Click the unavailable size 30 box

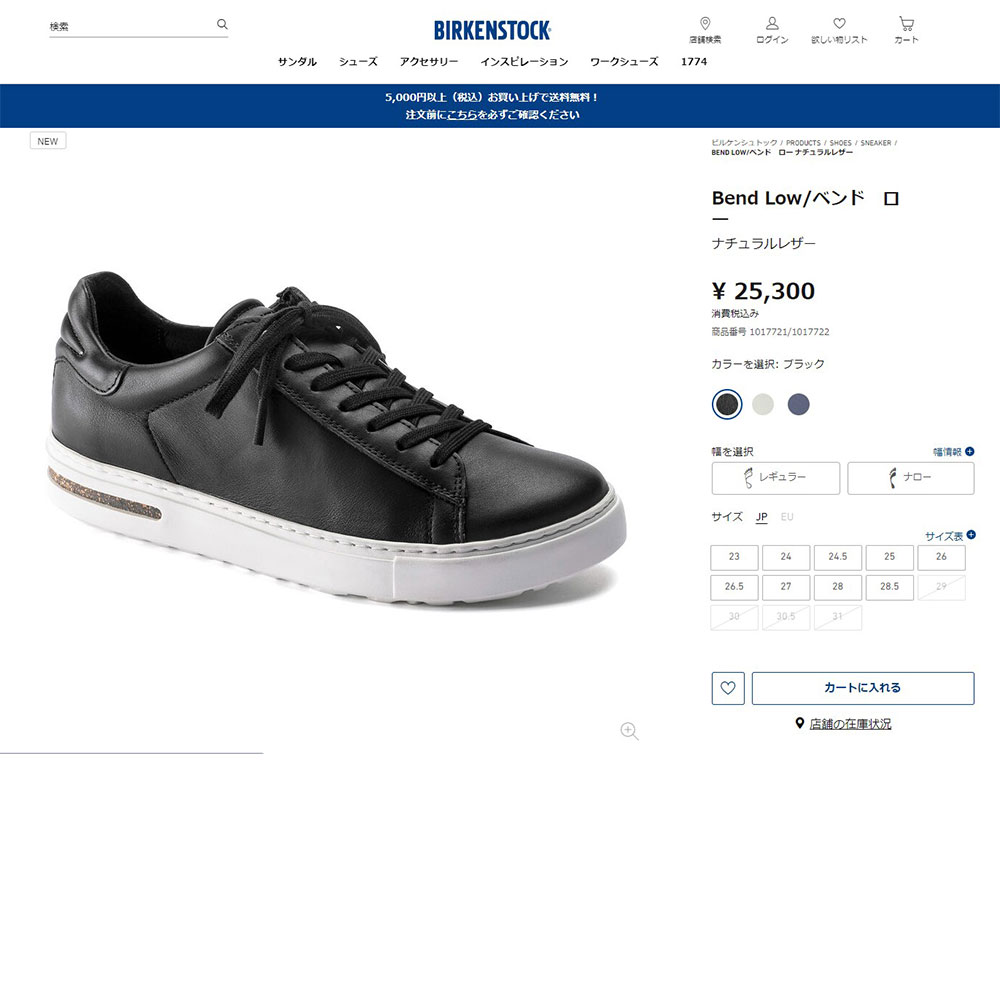[x=734, y=617]
